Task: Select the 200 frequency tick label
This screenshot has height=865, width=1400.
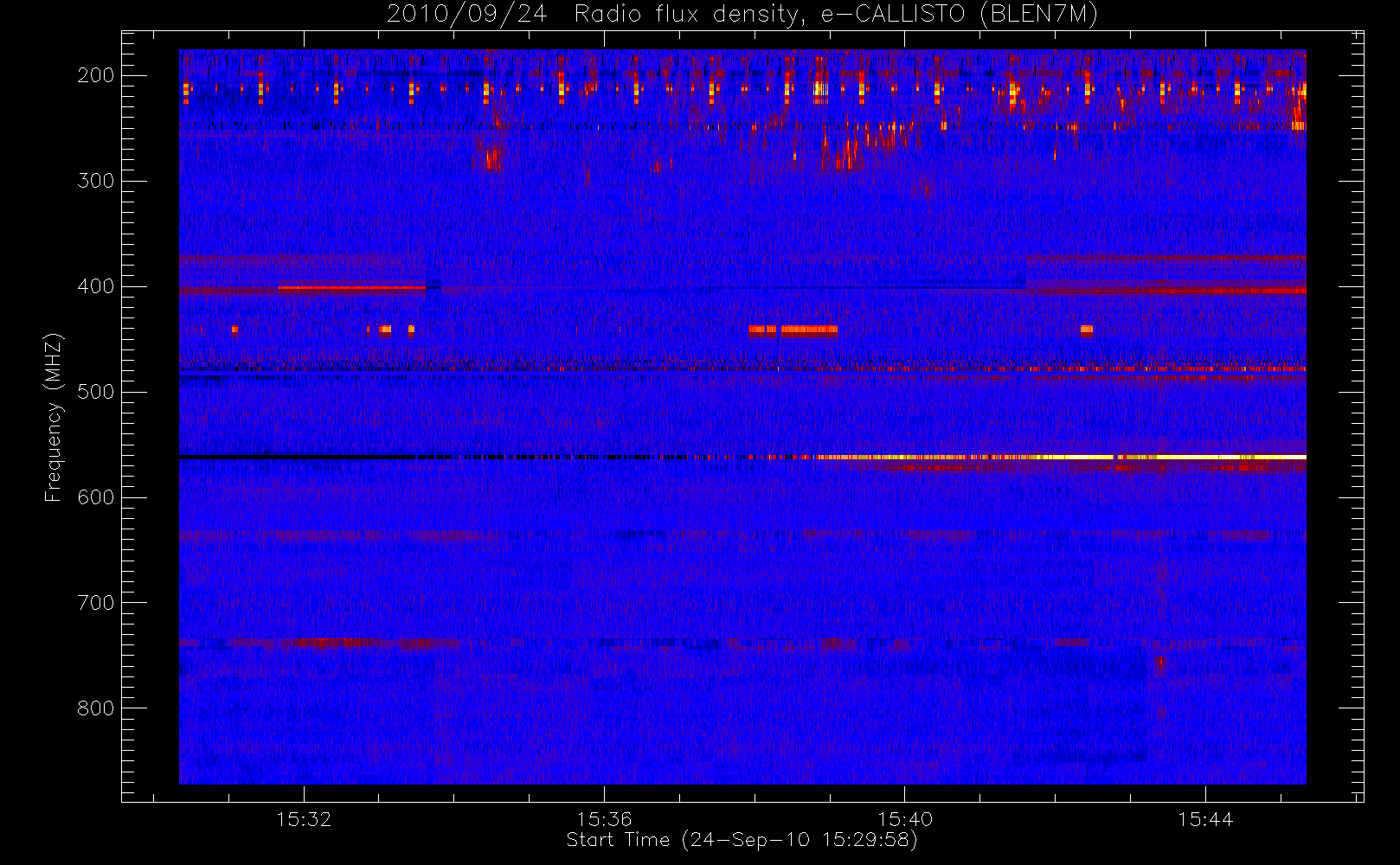Action: click(x=95, y=75)
